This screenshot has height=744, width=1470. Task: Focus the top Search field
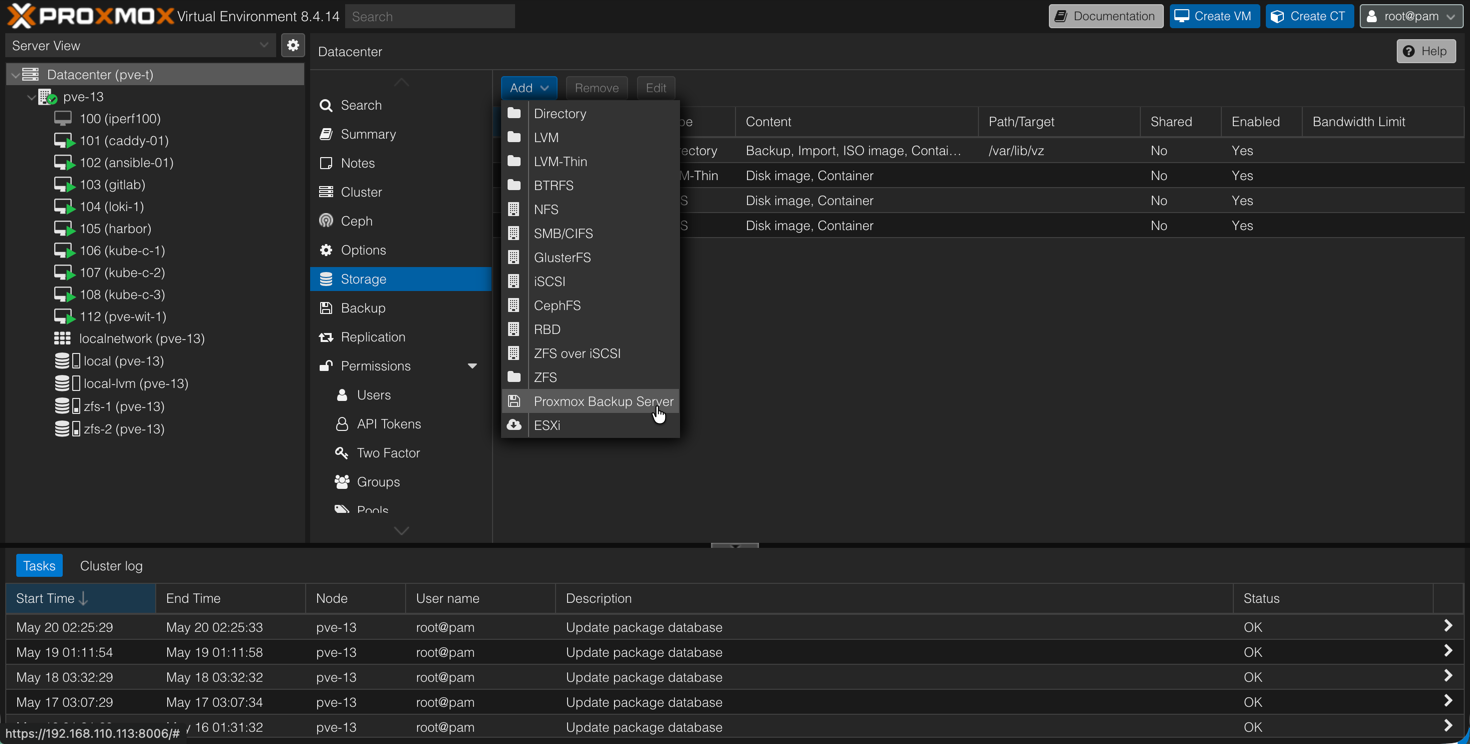(x=430, y=16)
